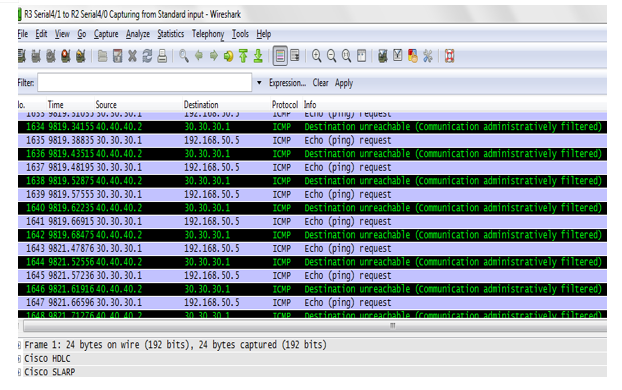Reload the capture file icon

pos(147,56)
